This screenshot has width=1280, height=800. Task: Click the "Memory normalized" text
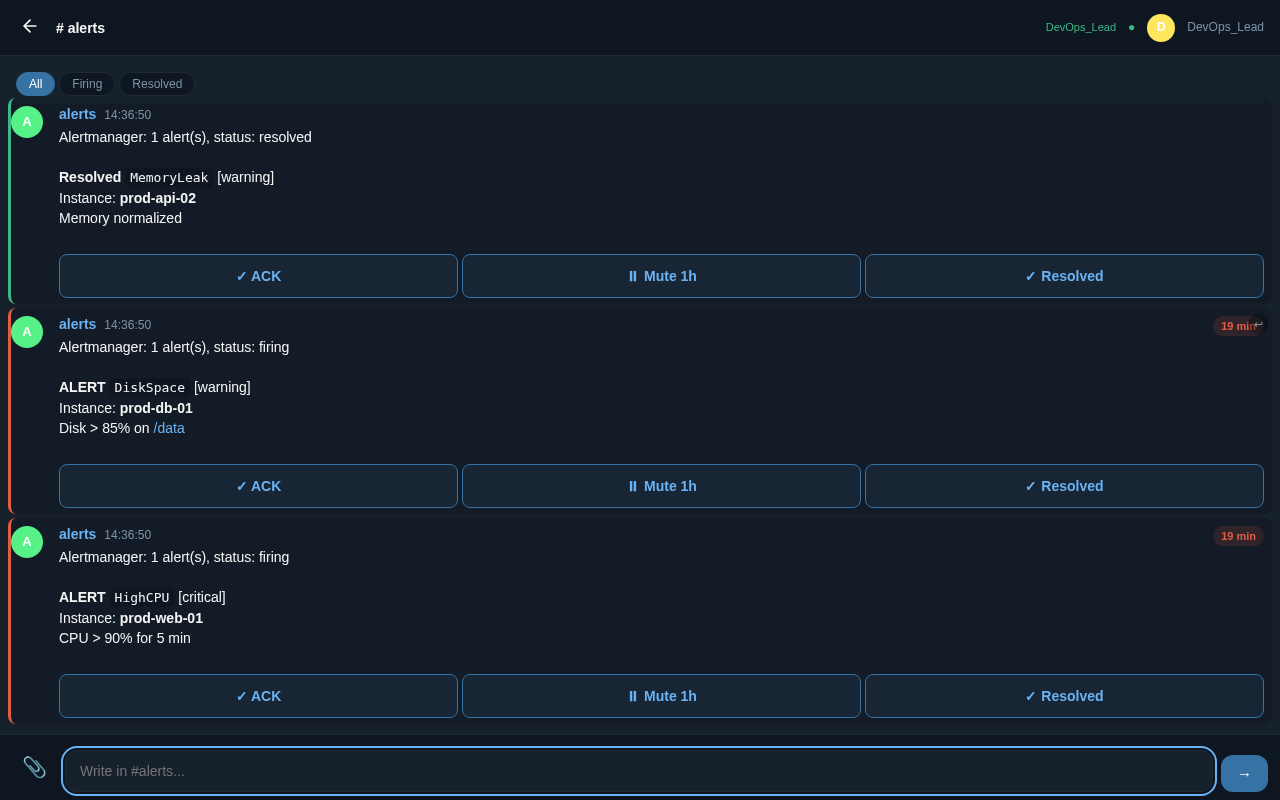coord(120,218)
